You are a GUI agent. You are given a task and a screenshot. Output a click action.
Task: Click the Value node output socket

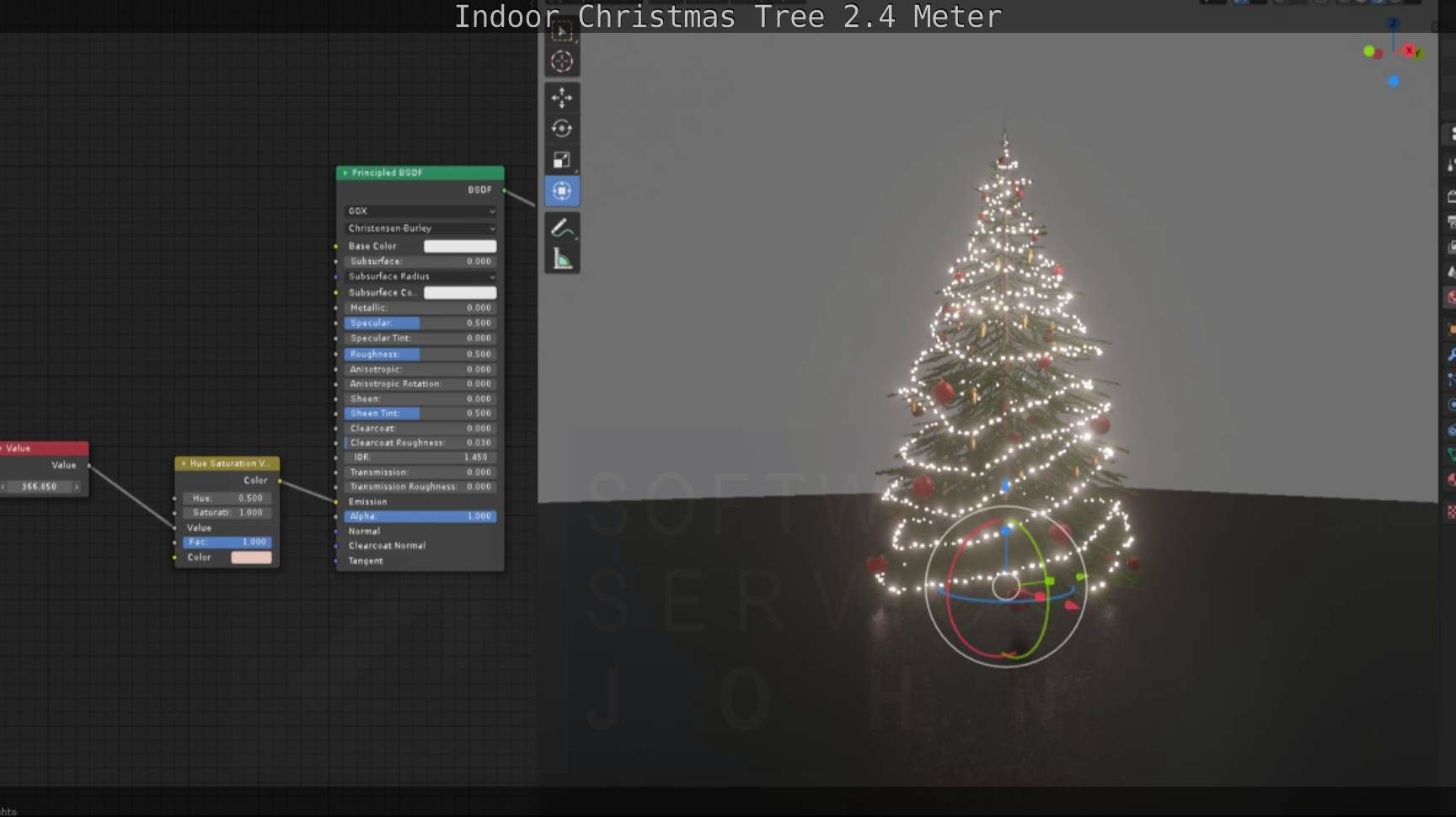click(88, 465)
